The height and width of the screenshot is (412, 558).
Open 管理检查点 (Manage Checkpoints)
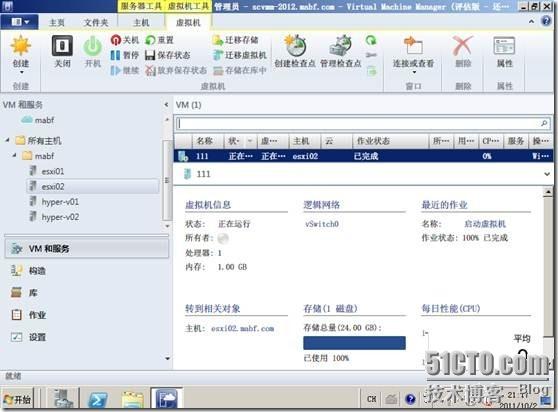(341, 51)
